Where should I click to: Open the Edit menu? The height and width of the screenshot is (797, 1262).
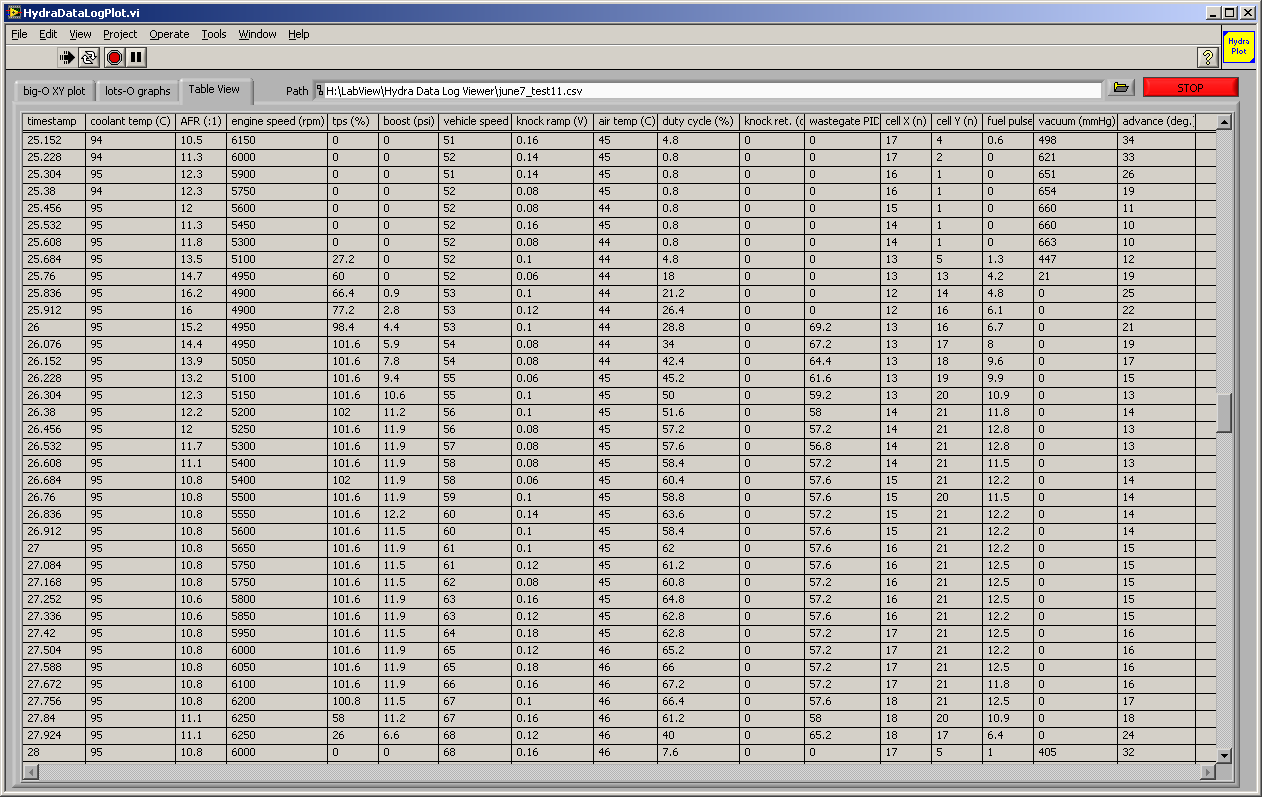pos(48,34)
